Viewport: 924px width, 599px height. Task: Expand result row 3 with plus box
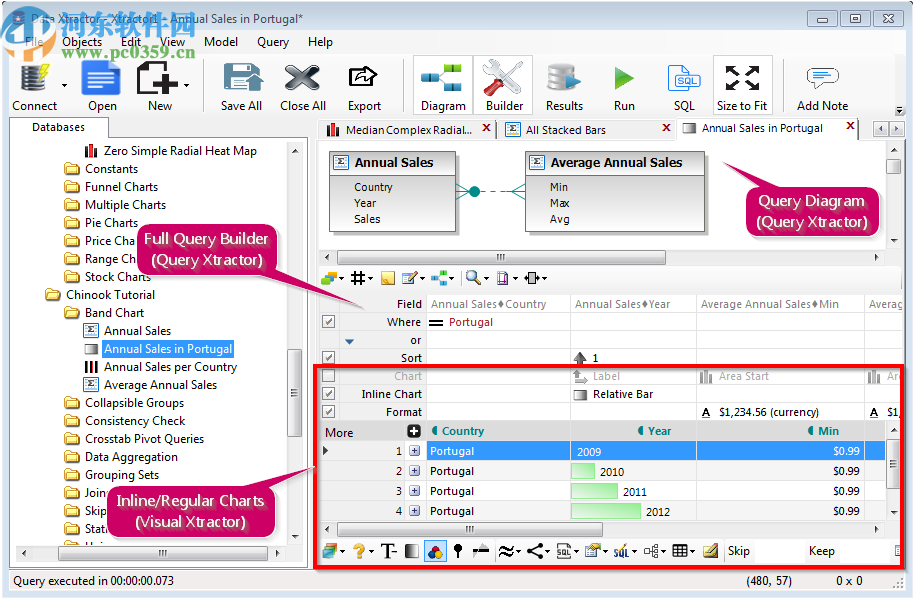pos(415,491)
